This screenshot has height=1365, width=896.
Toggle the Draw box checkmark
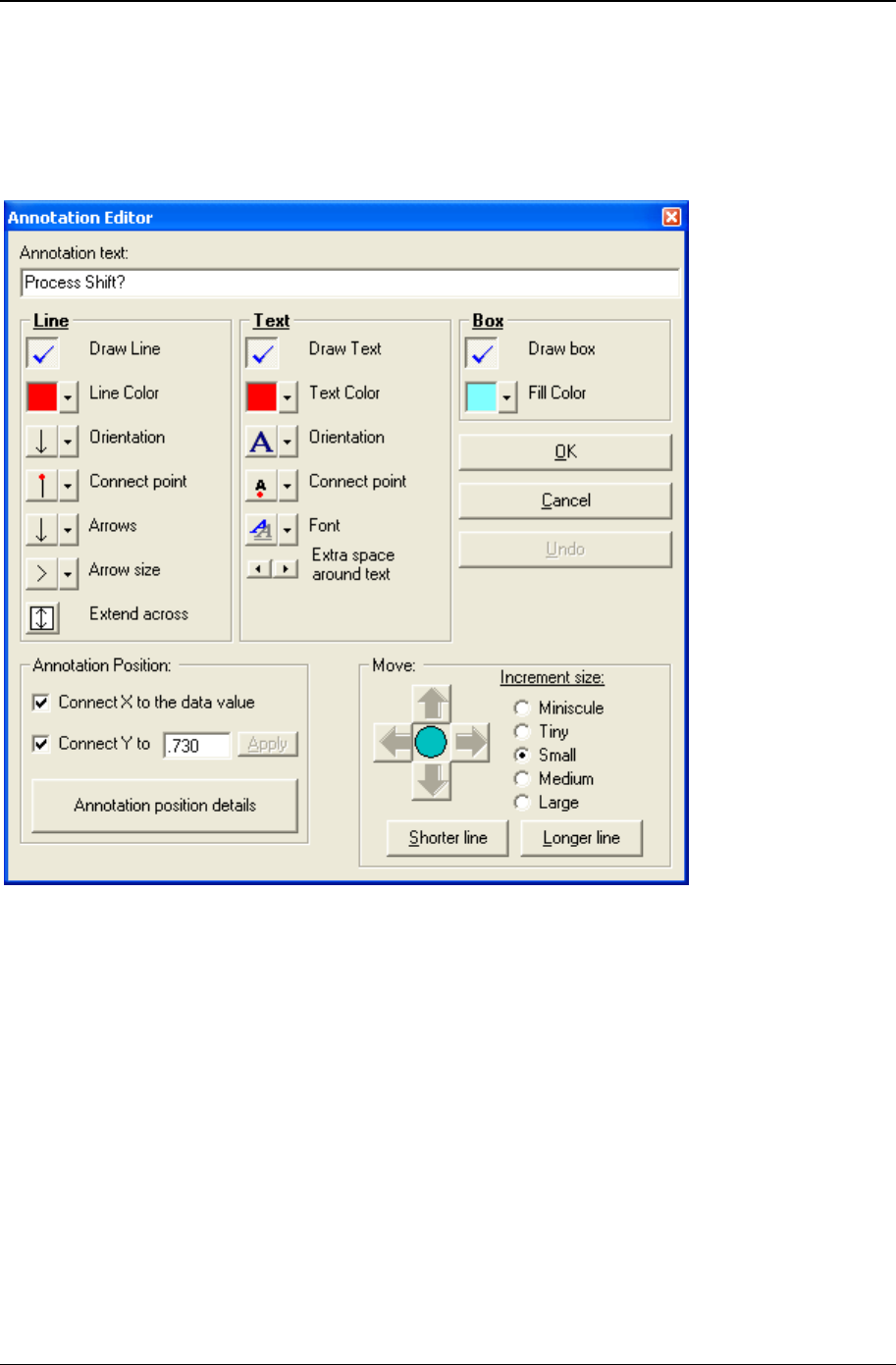[x=482, y=353]
